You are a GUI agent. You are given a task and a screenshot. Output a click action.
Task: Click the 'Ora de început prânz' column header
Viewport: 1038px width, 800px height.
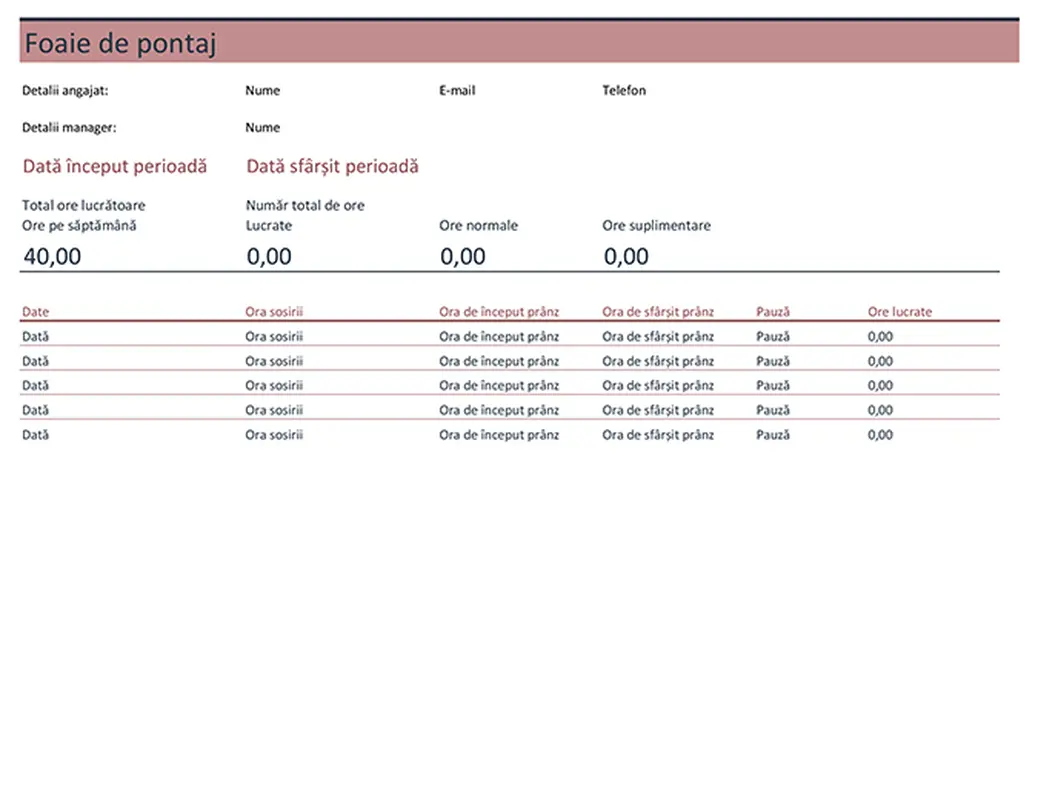click(499, 312)
